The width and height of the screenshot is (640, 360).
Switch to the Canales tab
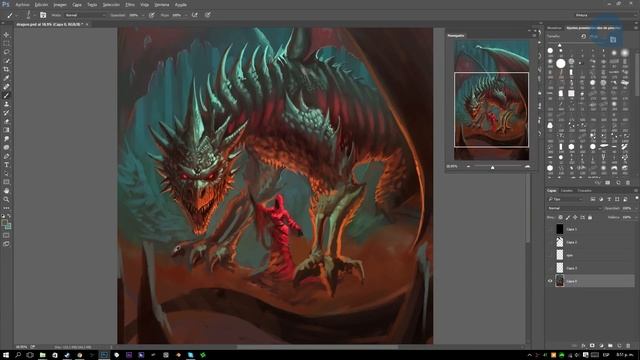coord(567,191)
